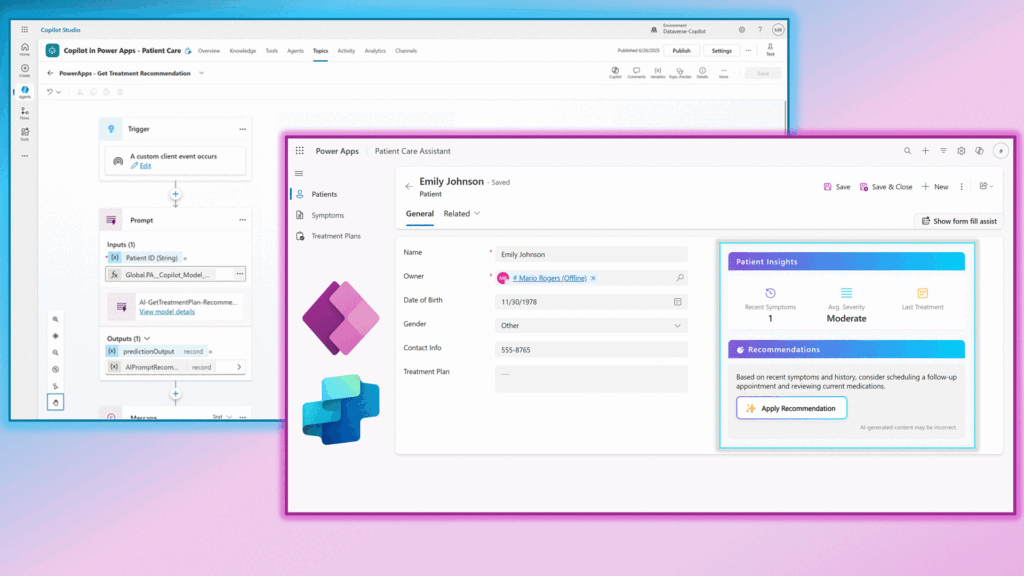
Task: Click the Publish button
Action: [x=681, y=50]
